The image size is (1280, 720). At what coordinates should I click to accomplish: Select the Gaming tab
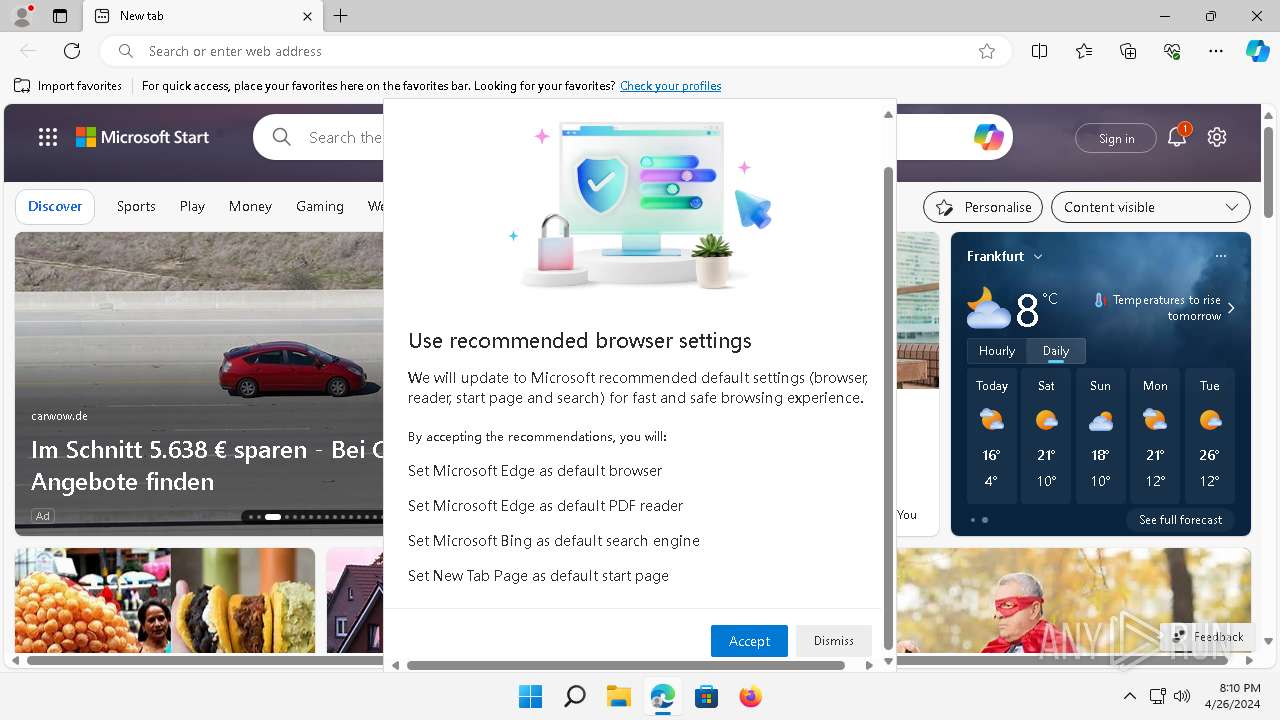coord(320,206)
